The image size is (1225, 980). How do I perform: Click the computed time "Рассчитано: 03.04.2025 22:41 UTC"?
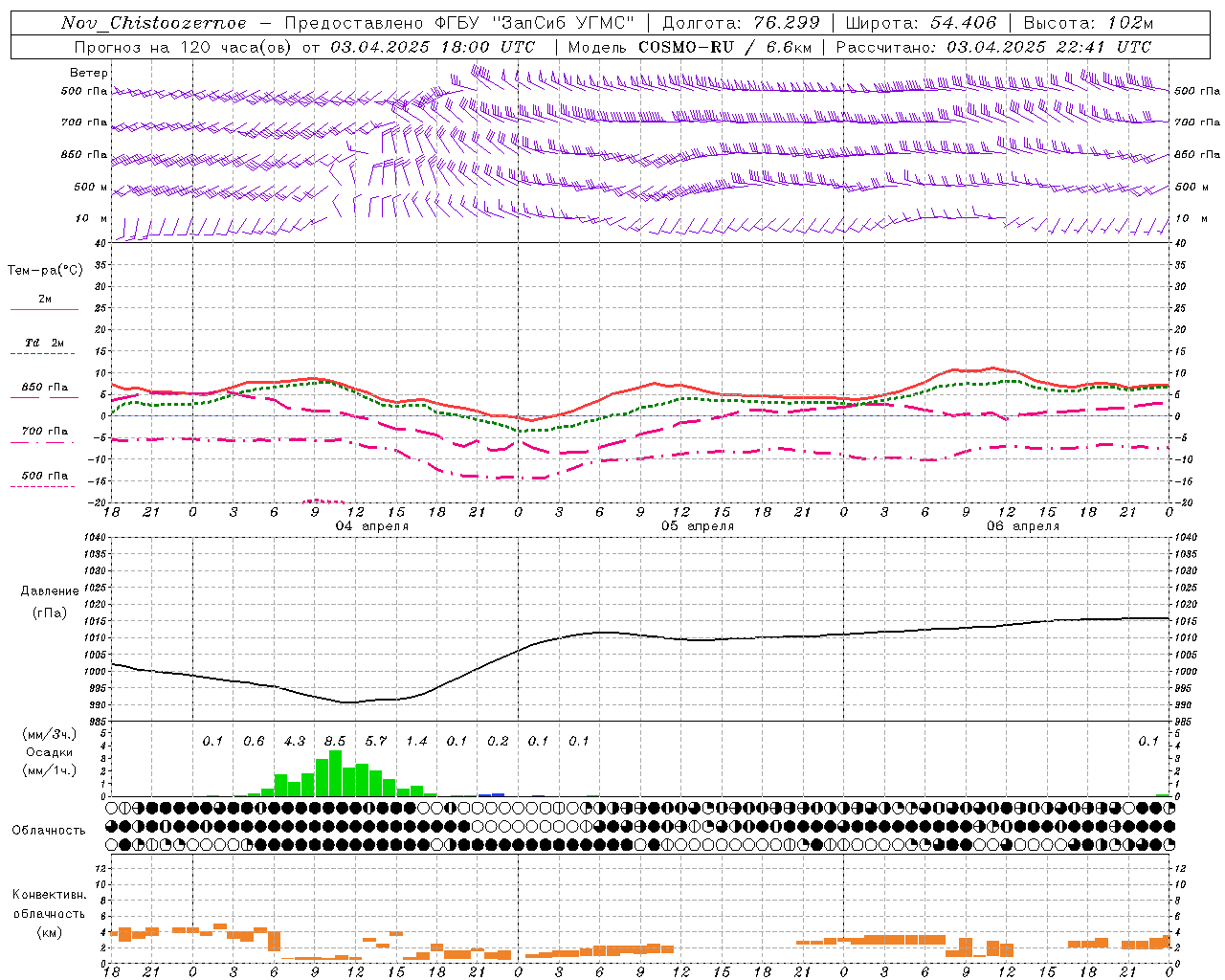point(993,47)
